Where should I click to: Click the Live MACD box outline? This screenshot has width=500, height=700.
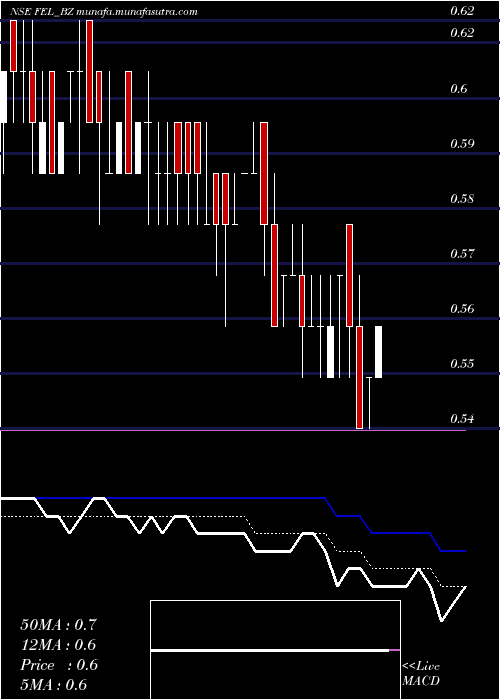point(275,650)
